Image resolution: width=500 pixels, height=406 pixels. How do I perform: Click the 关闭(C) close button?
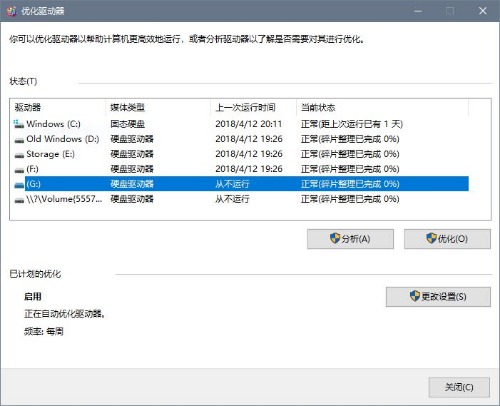point(459,387)
